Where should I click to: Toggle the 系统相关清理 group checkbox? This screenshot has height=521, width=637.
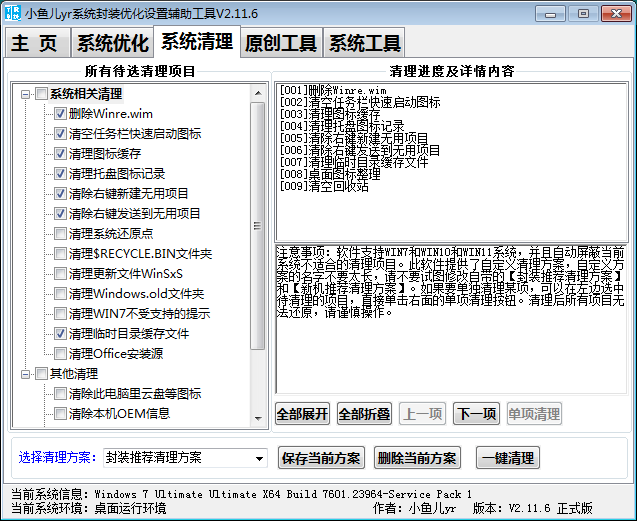pyautogui.click(x=41, y=94)
